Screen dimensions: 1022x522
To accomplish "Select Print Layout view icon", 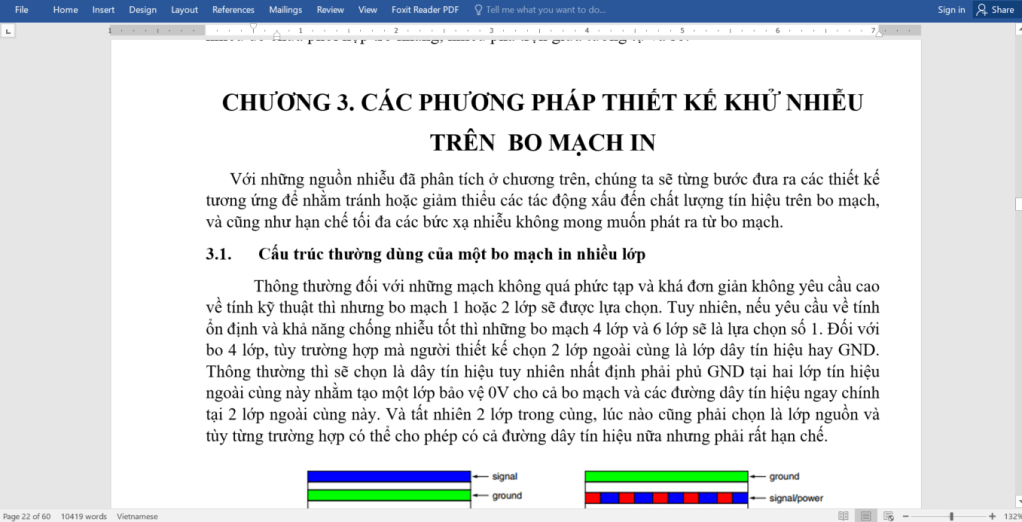I will pos(866,516).
